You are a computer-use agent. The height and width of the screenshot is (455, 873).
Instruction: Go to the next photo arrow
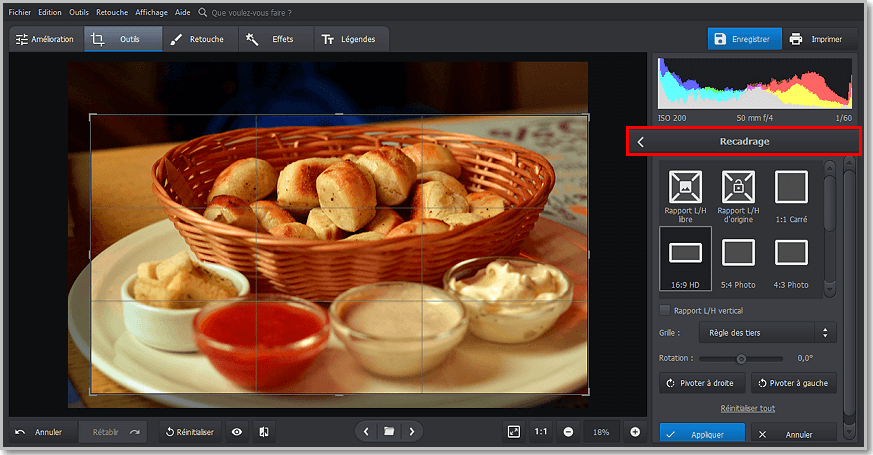click(412, 432)
